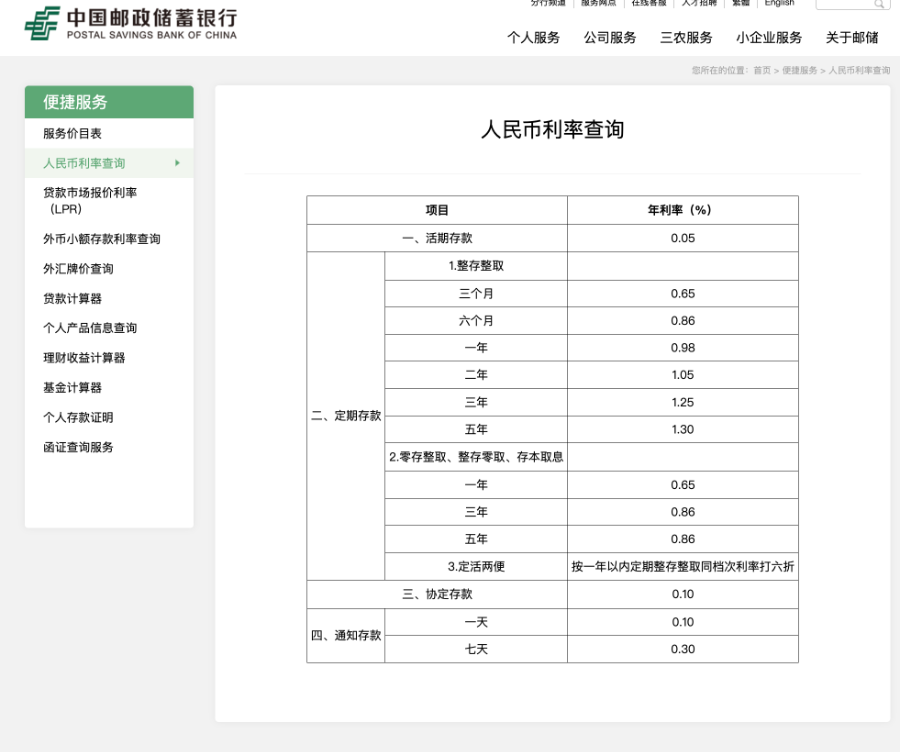Open the 关于邮储 navigation menu
Image resolution: width=900 pixels, height=752 pixels.
852,38
